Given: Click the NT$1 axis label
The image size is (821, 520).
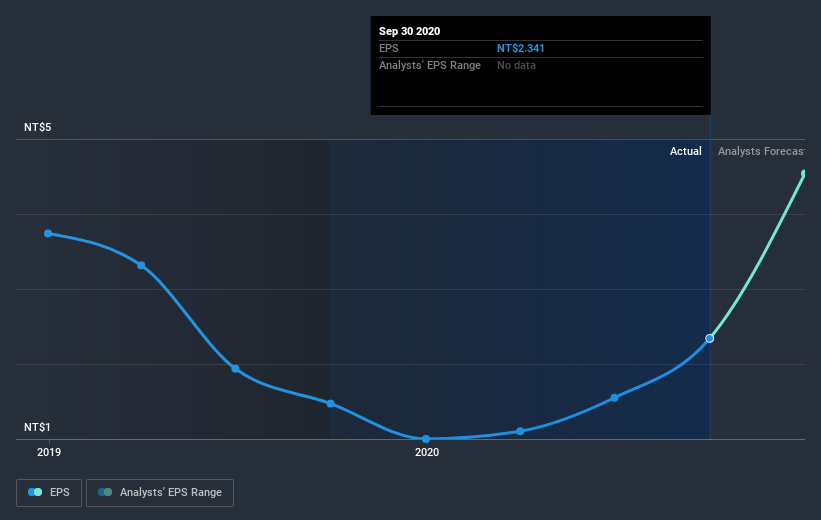Looking at the screenshot, I should [37, 427].
